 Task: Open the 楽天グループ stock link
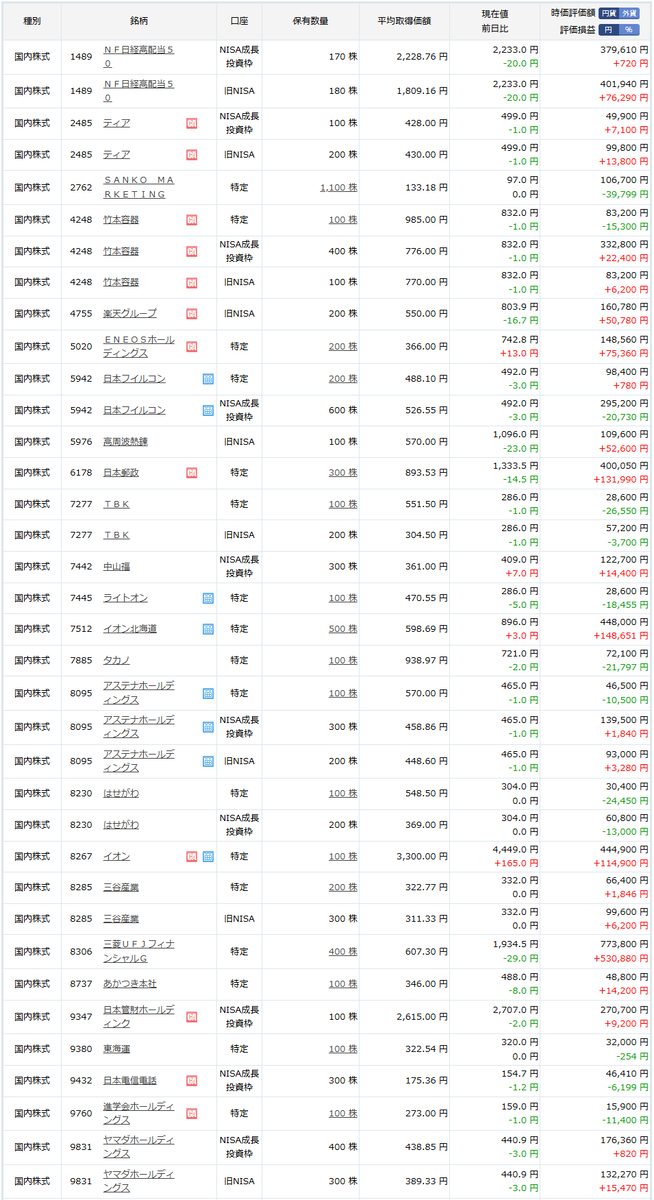[x=130, y=313]
